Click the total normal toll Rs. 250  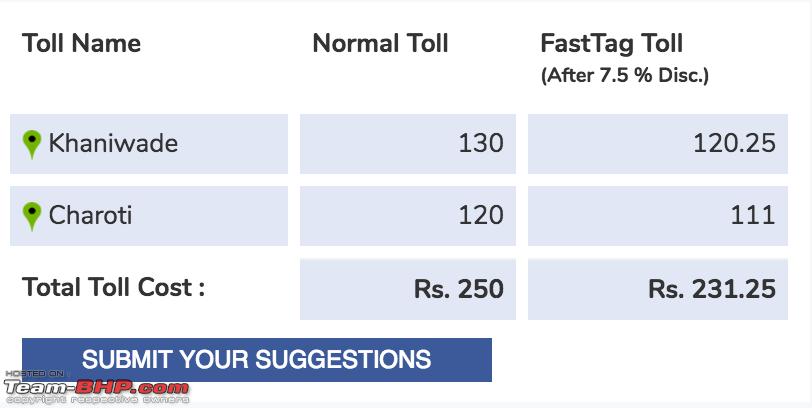[459, 289]
